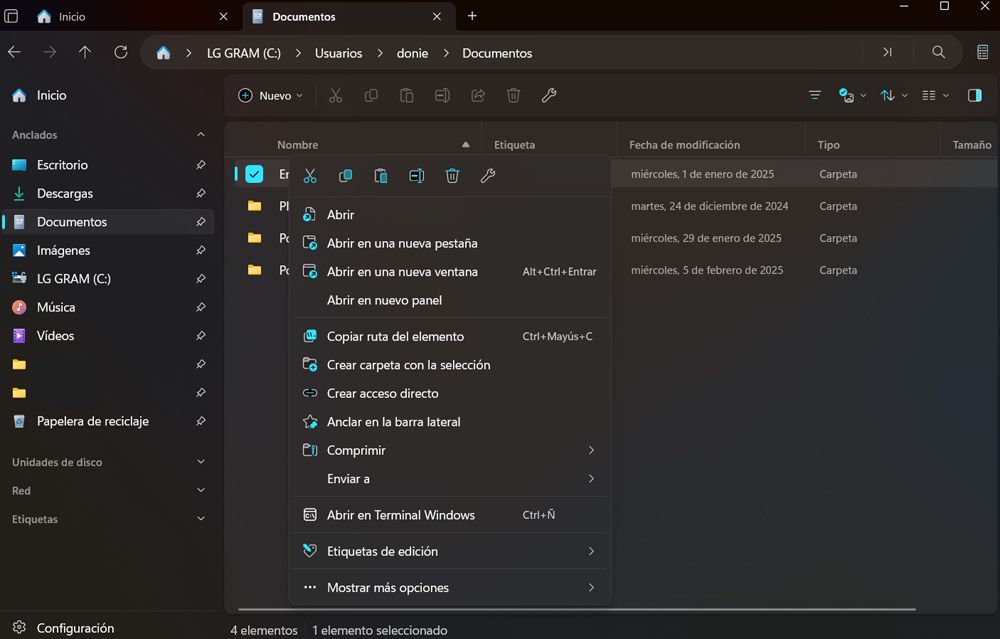Unpin Papelera de reciclaje from the sidebar
The image size is (1000, 639).
pyautogui.click(x=200, y=421)
